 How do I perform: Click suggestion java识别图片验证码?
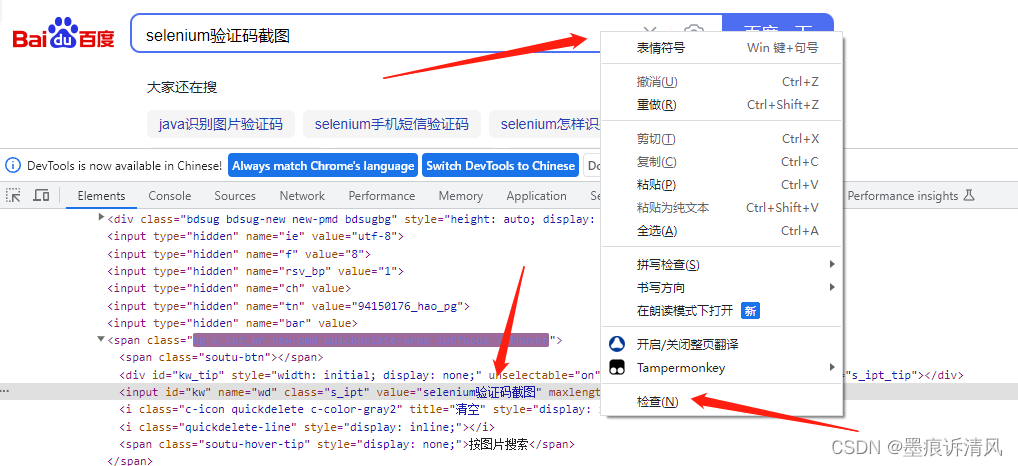[221, 124]
